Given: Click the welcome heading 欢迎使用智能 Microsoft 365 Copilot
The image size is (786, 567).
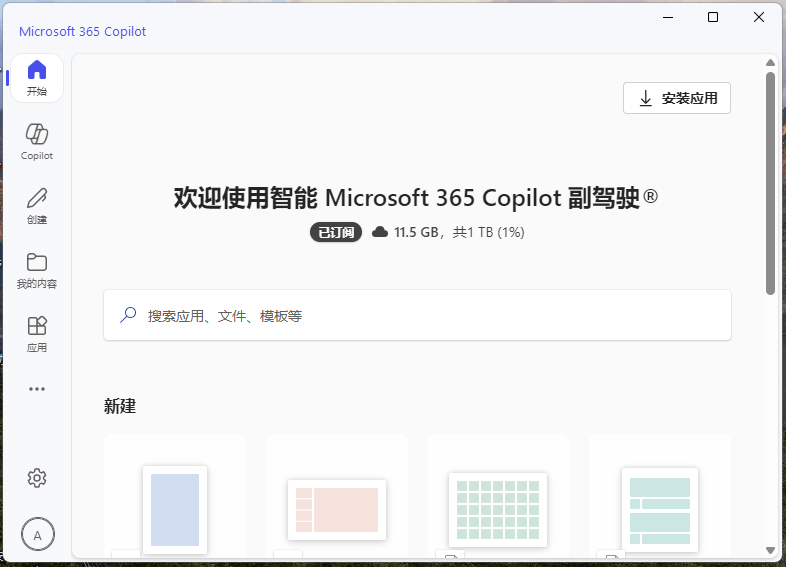Looking at the screenshot, I should point(416,198).
